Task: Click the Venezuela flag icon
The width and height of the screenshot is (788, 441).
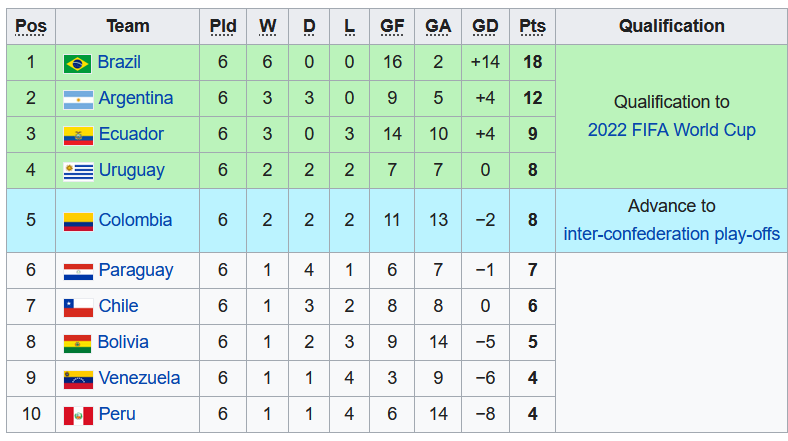Action: pyautogui.click(x=77, y=379)
